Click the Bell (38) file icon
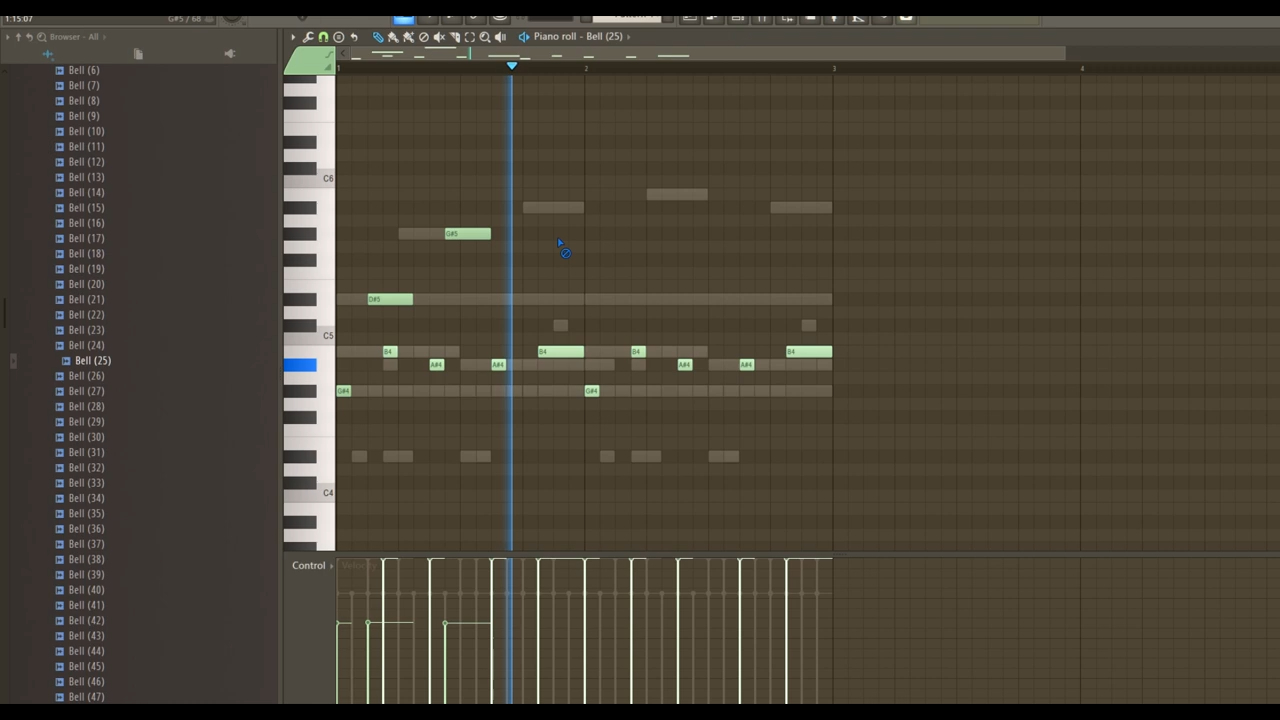The height and width of the screenshot is (720, 1280). coord(60,559)
